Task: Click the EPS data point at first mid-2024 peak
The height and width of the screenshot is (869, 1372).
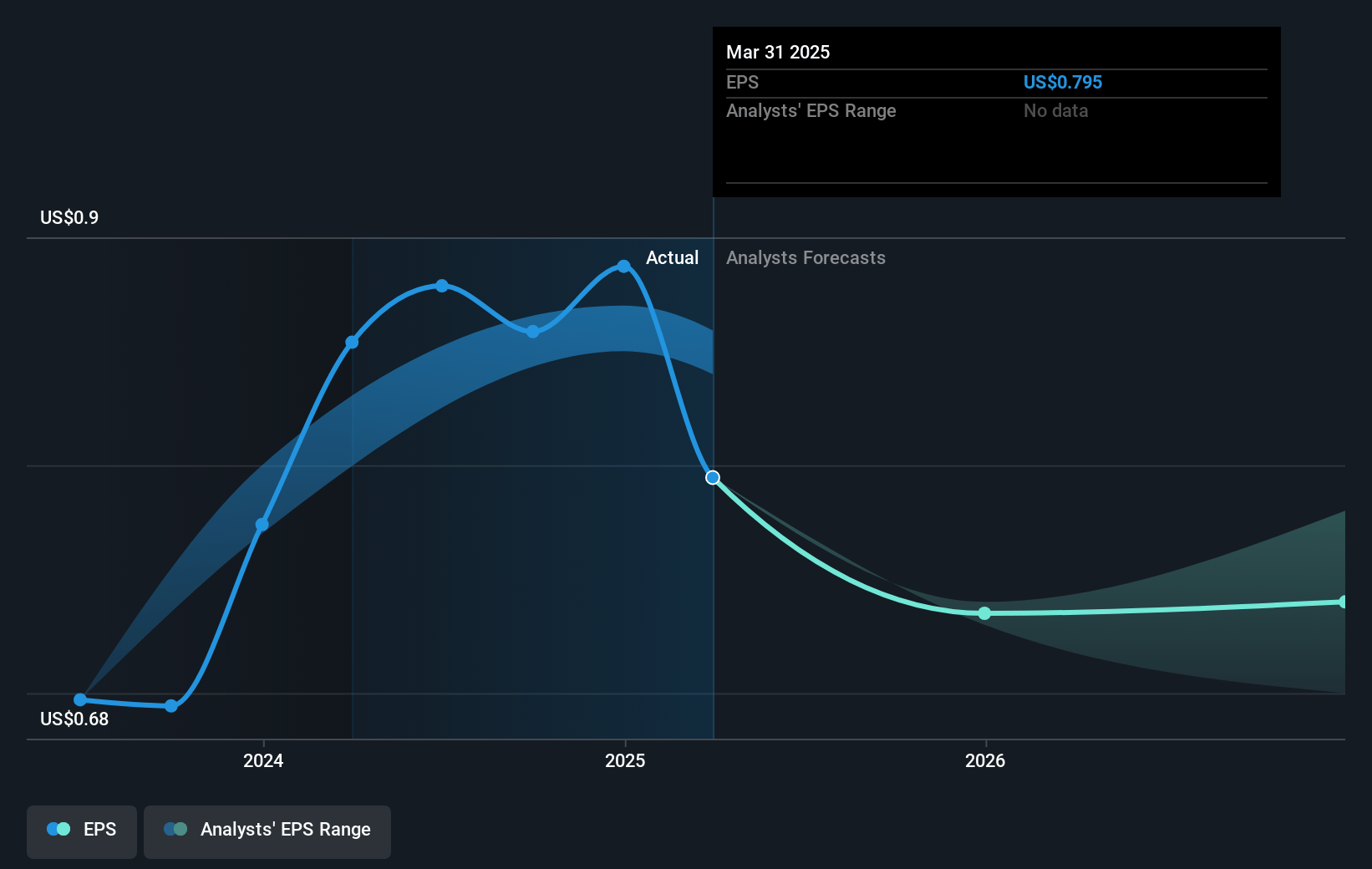Action: pos(442,286)
